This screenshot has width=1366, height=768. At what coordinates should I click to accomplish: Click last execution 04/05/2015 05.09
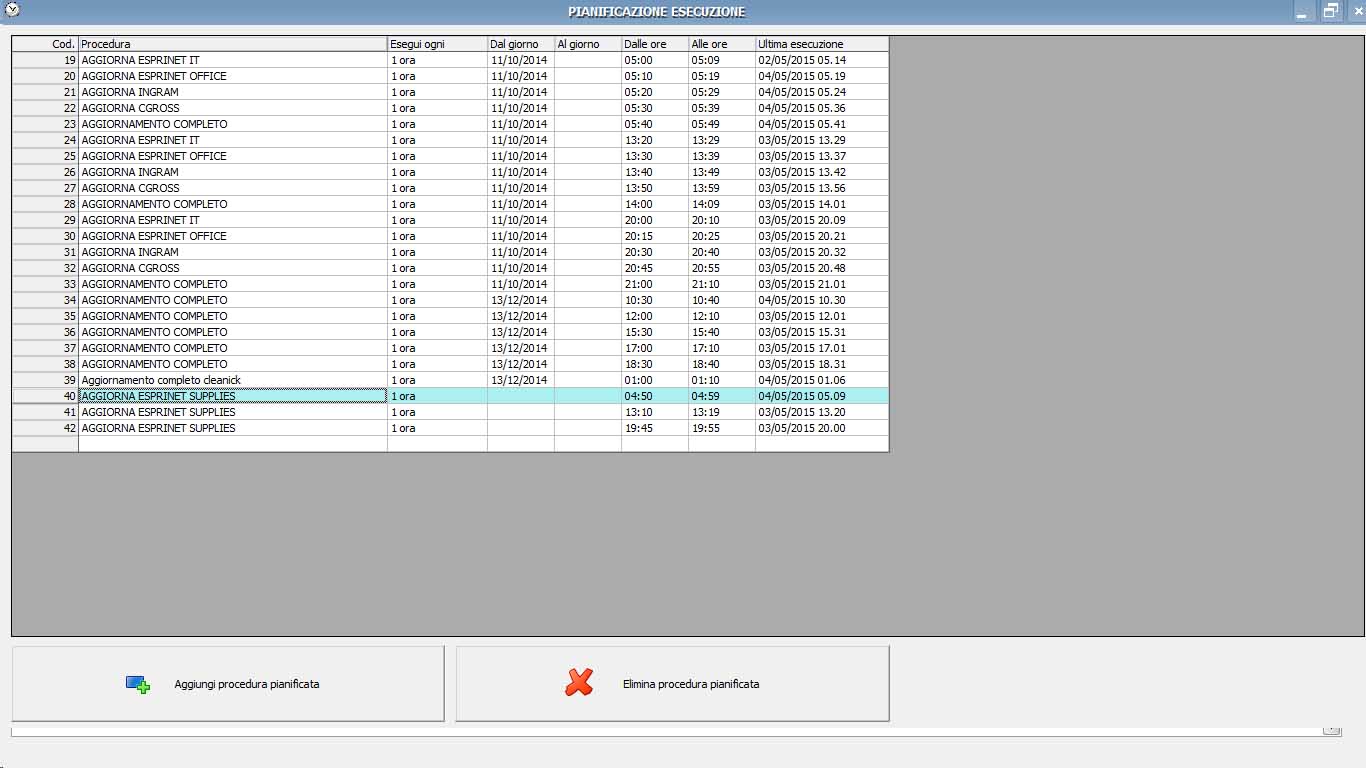[822, 396]
